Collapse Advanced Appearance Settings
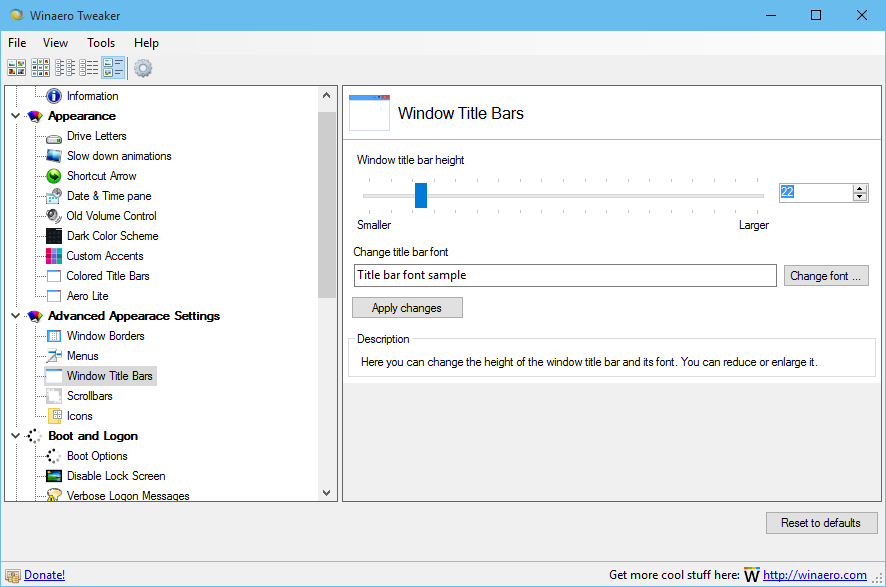 (x=16, y=315)
